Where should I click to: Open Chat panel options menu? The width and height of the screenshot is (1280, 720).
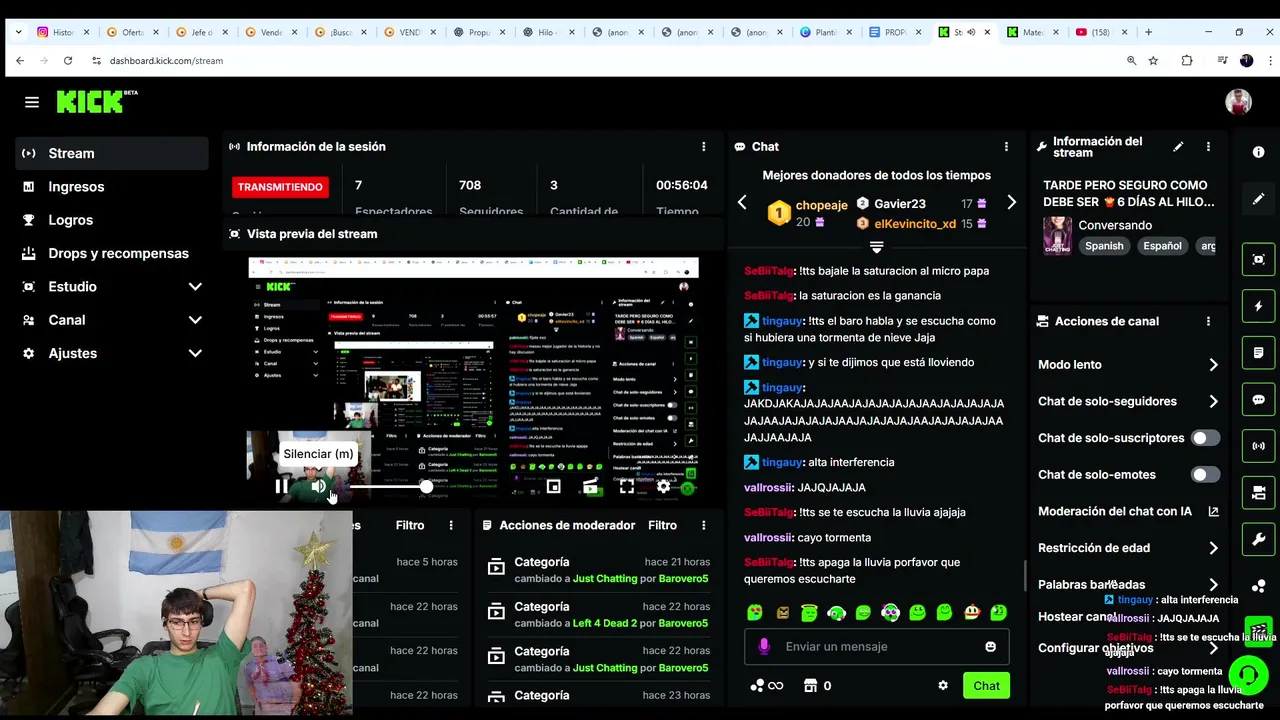[1006, 146]
